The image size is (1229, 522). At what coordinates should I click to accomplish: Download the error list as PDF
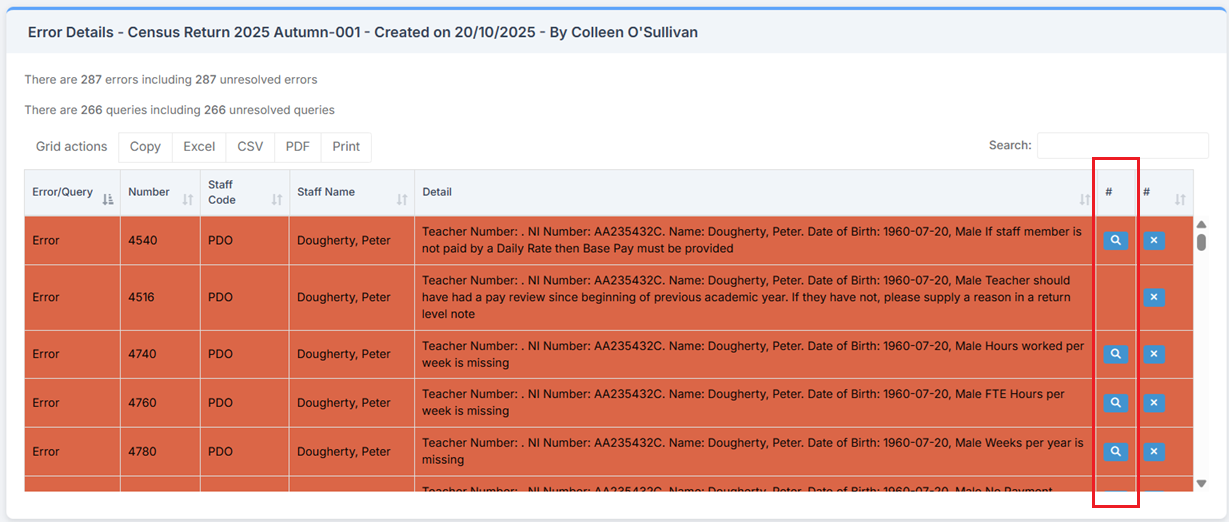click(298, 147)
